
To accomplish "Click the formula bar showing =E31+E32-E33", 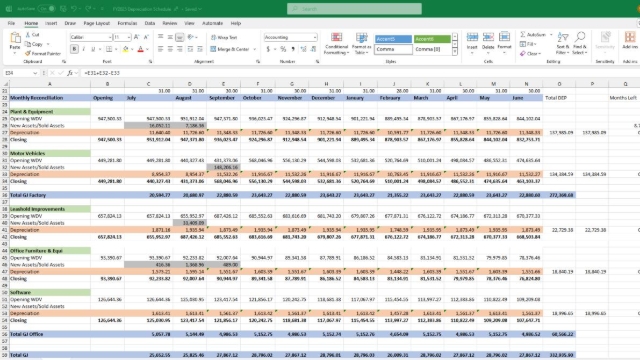I will coord(359,73).
